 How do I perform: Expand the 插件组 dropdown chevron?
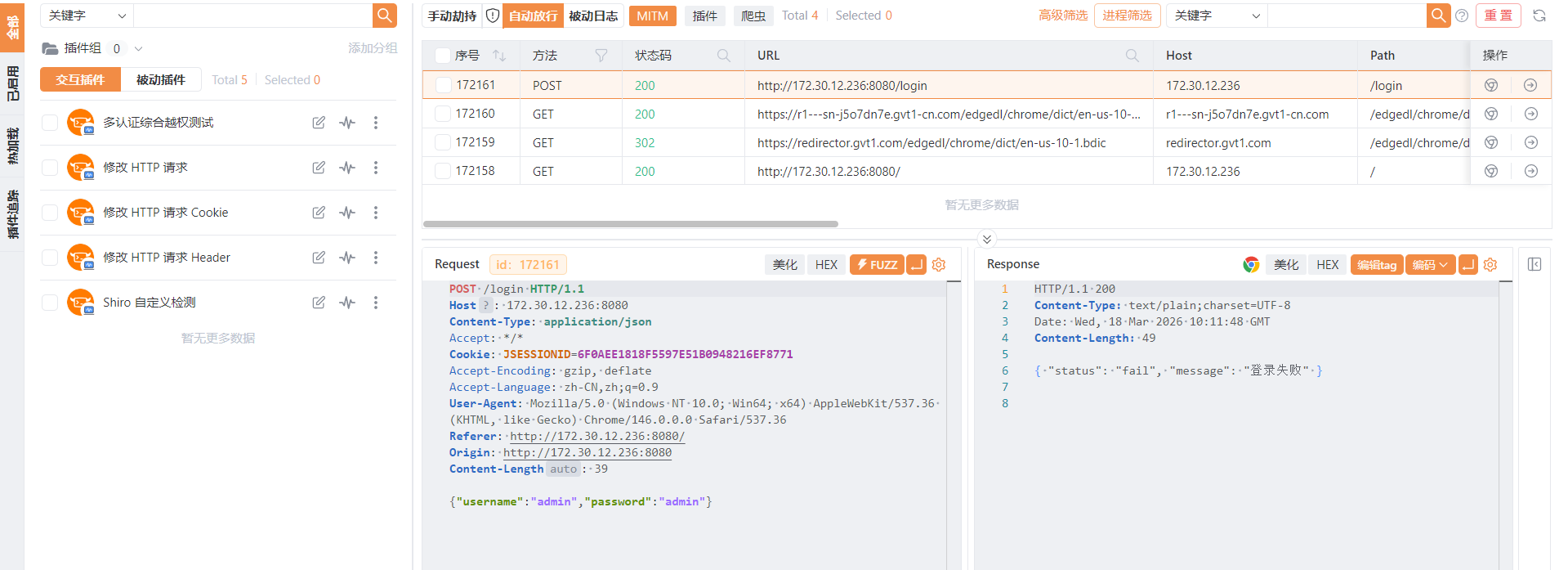tap(138, 49)
